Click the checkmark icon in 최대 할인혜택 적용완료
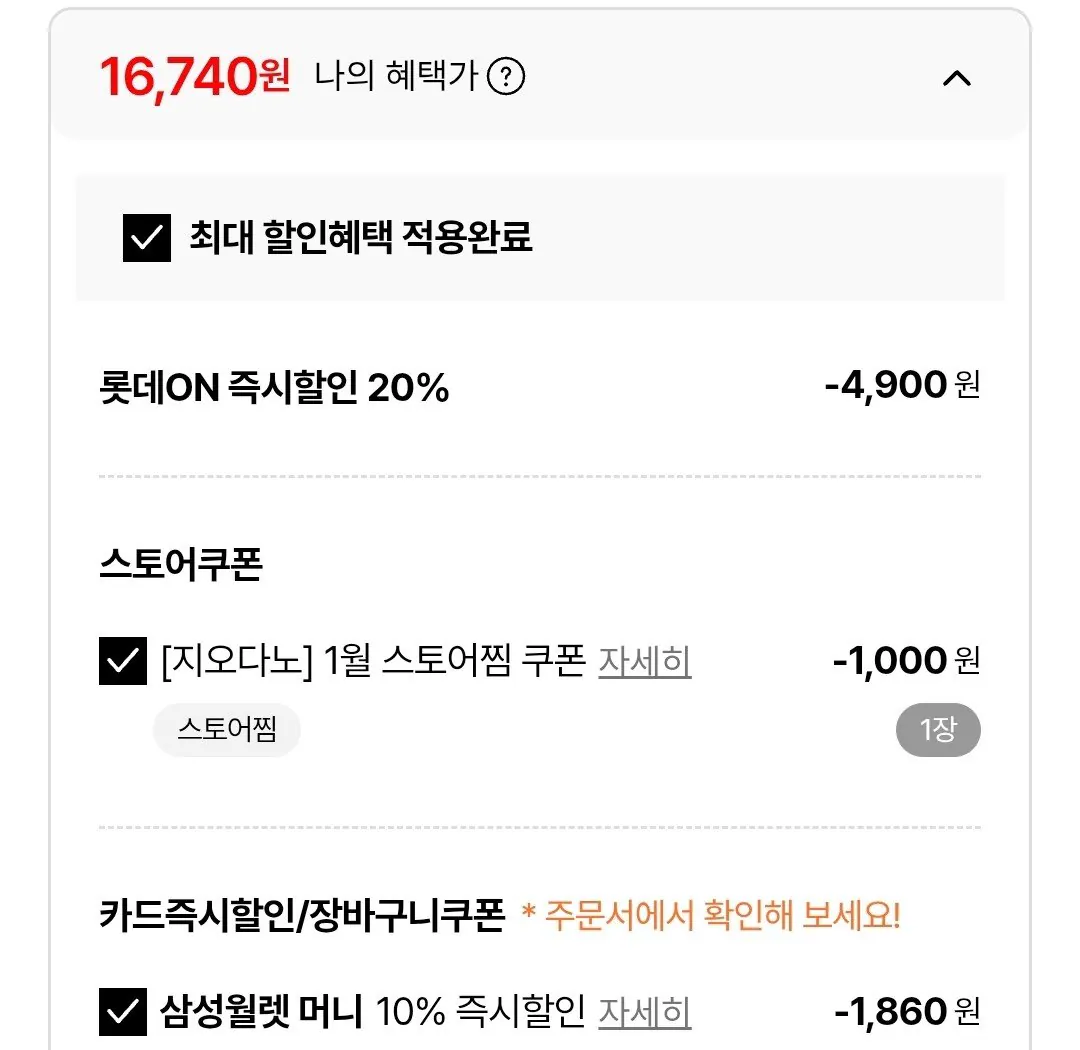Image resolution: width=1080 pixels, height=1050 pixels. (143, 238)
